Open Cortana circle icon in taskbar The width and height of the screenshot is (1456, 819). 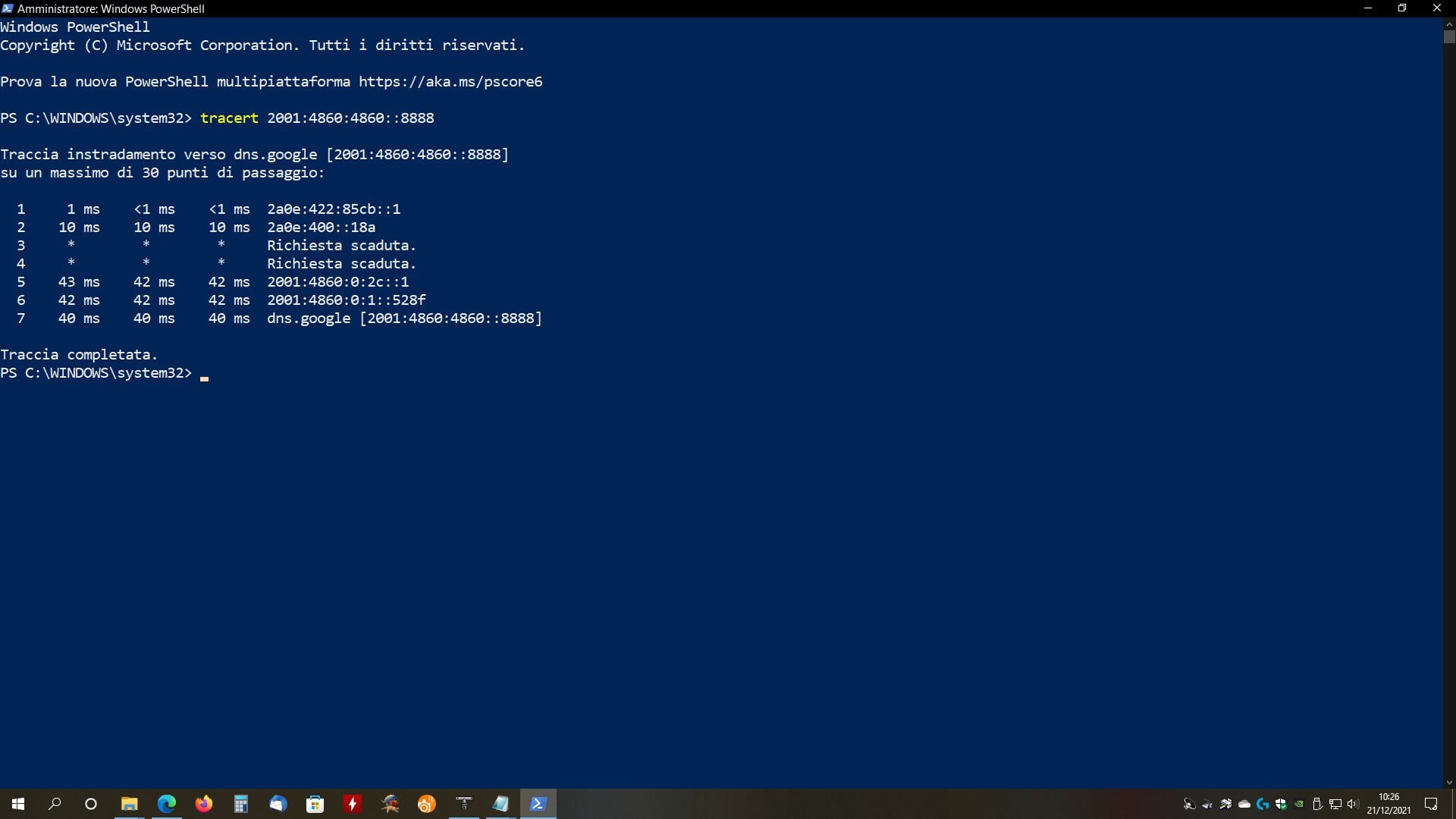click(x=91, y=804)
